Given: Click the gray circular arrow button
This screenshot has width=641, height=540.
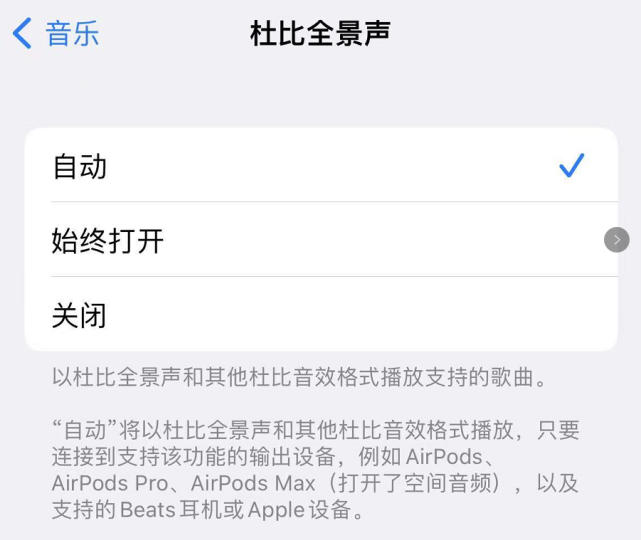Looking at the screenshot, I should (x=616, y=240).
